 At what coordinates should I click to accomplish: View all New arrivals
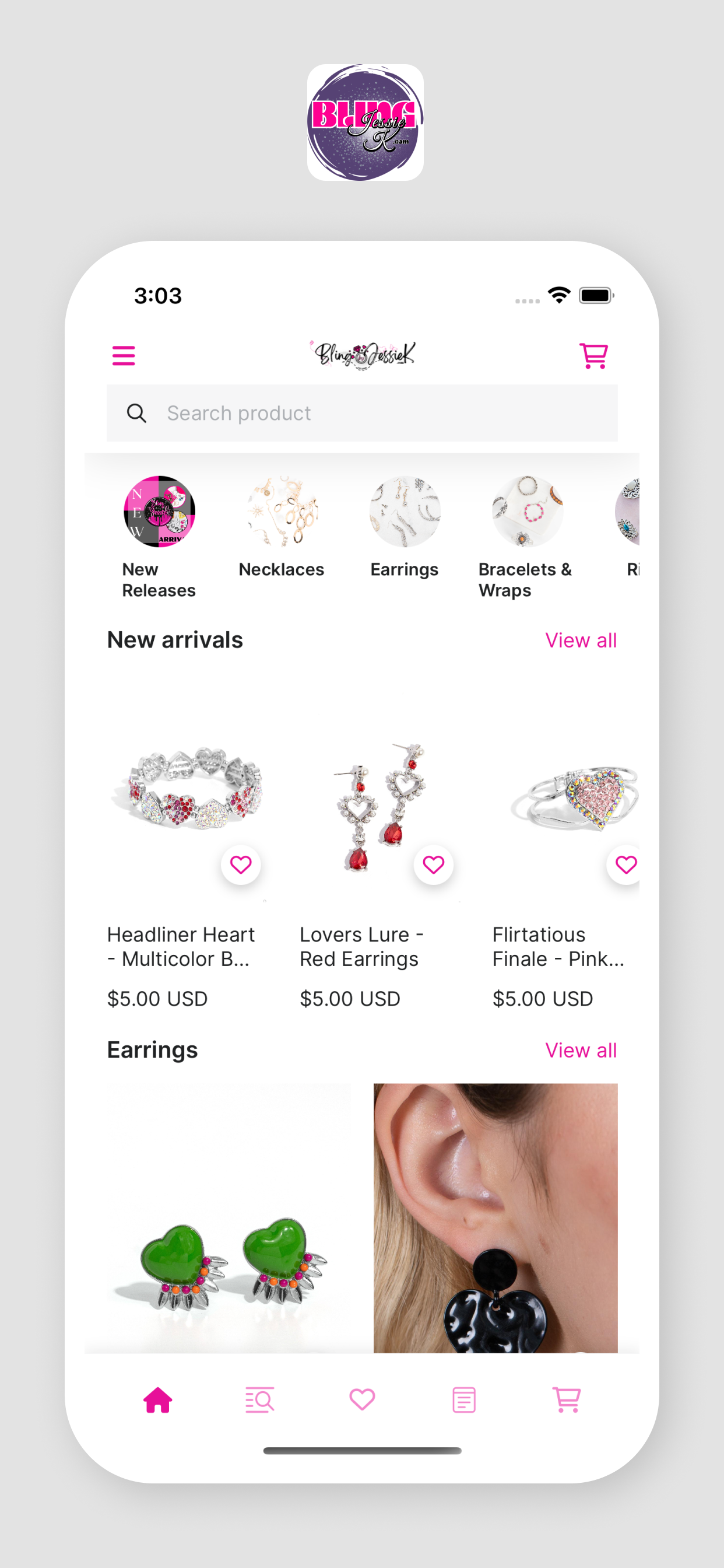coord(581,640)
